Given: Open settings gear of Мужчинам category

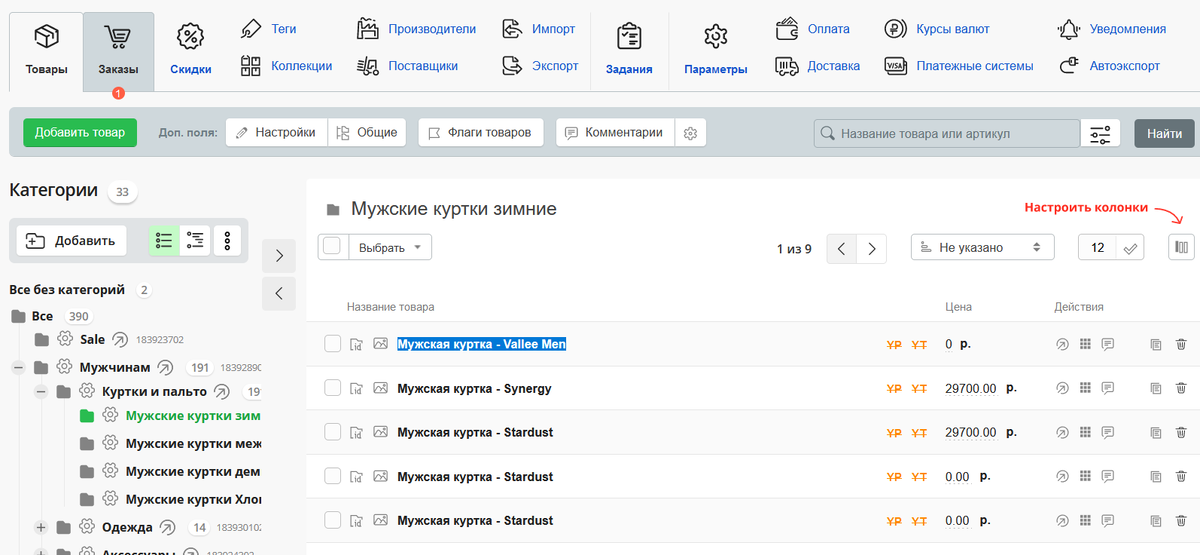Looking at the screenshot, I should tap(65, 367).
